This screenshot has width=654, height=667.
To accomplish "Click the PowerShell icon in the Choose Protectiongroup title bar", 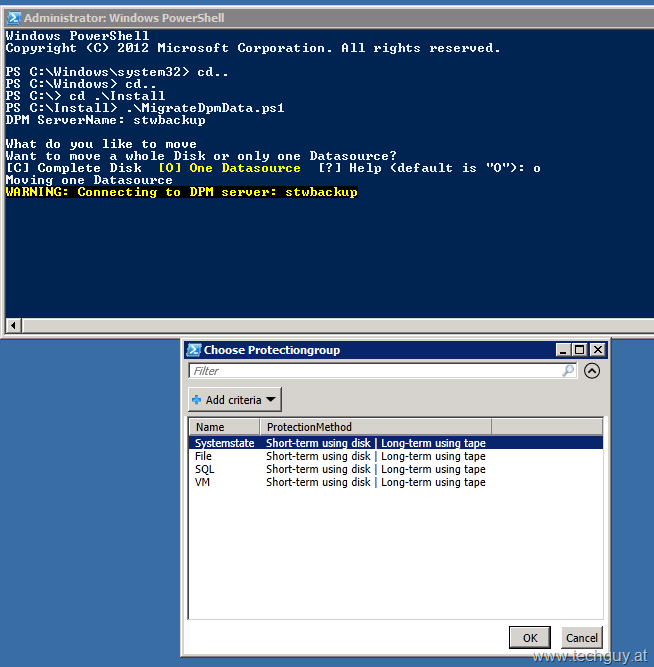I will (194, 350).
